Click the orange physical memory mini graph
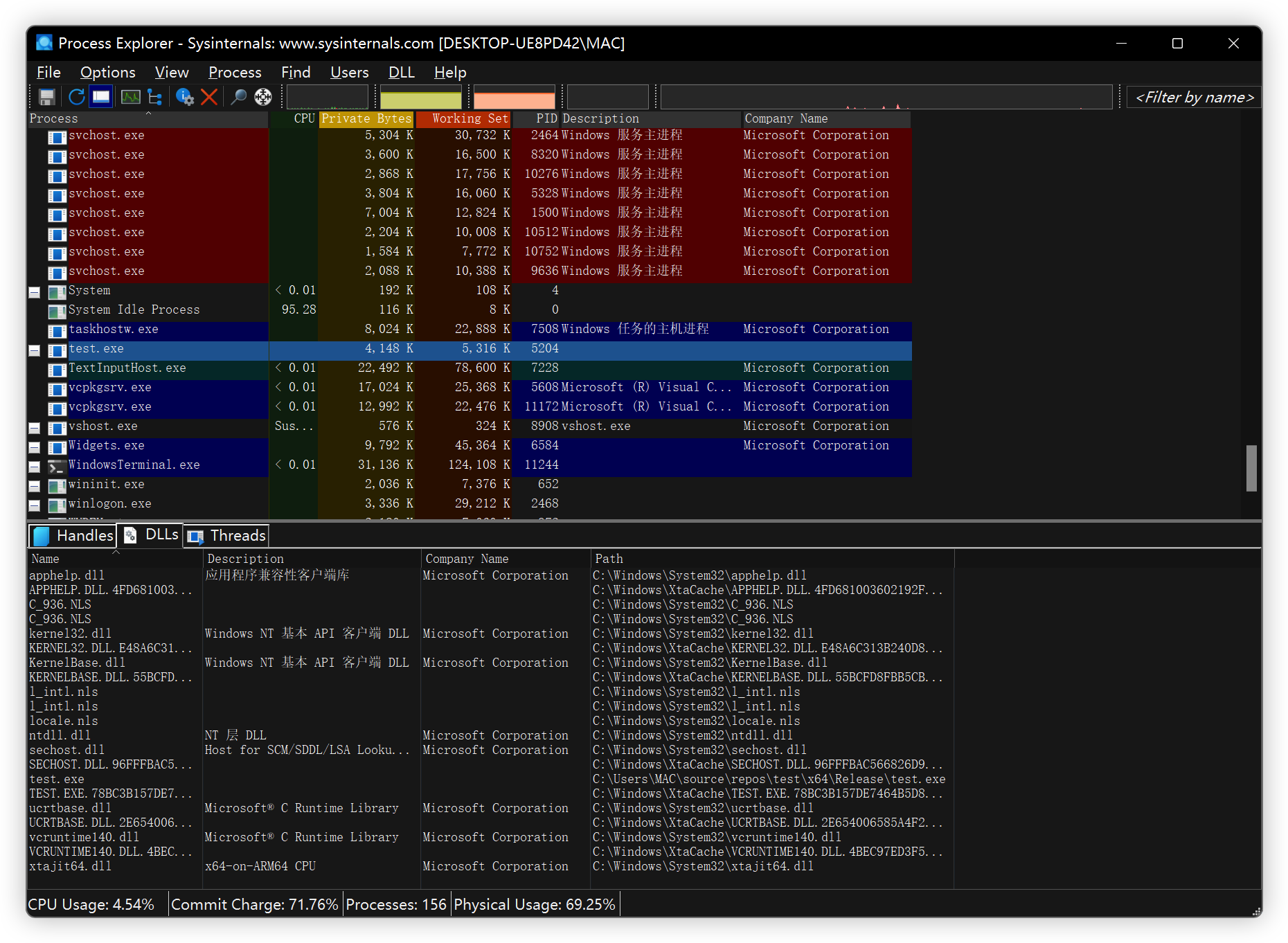The image size is (1288, 943). click(515, 97)
